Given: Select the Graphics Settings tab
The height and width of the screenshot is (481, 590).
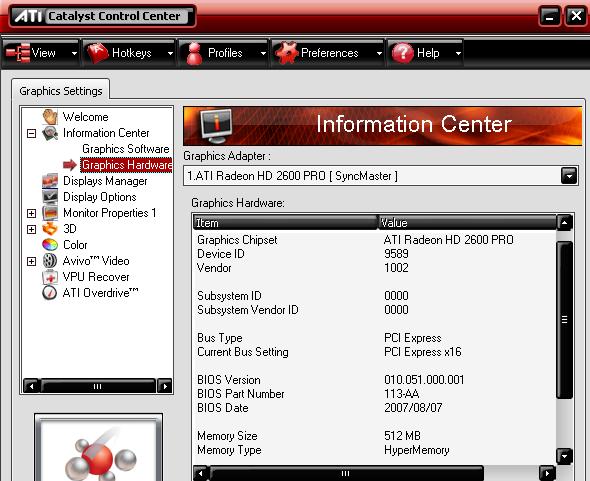Looking at the screenshot, I should [x=61, y=91].
